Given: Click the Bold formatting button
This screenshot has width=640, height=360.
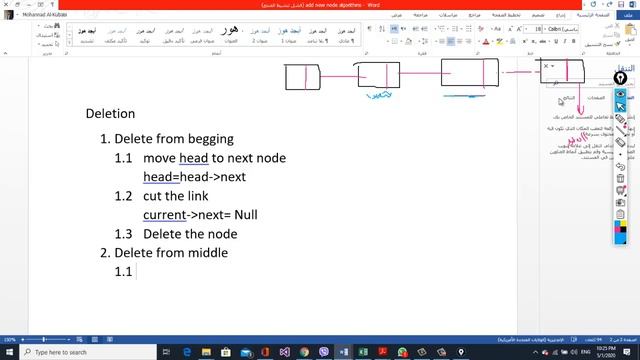Looking at the screenshot, I should click(x=573, y=41).
